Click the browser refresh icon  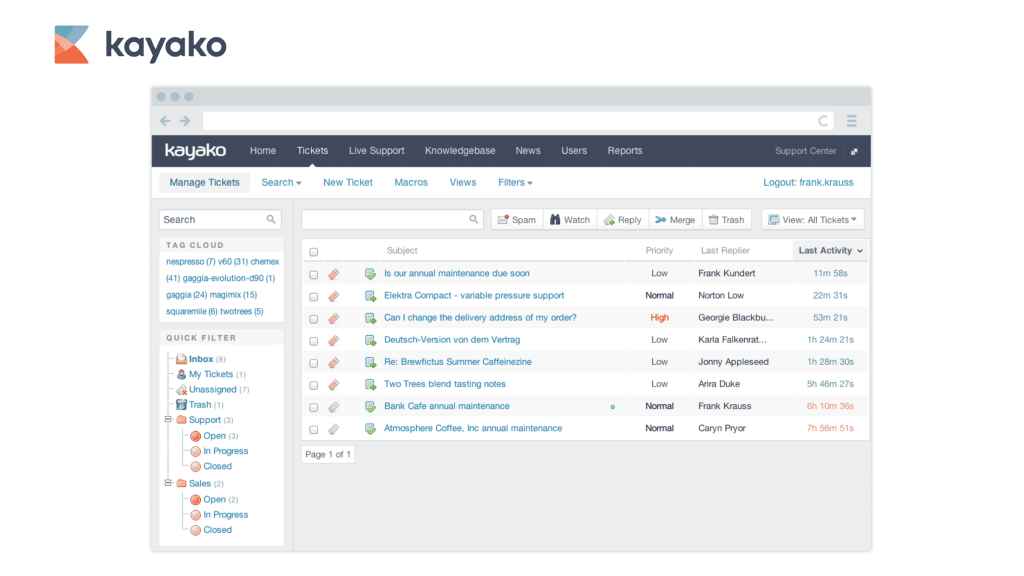click(823, 121)
